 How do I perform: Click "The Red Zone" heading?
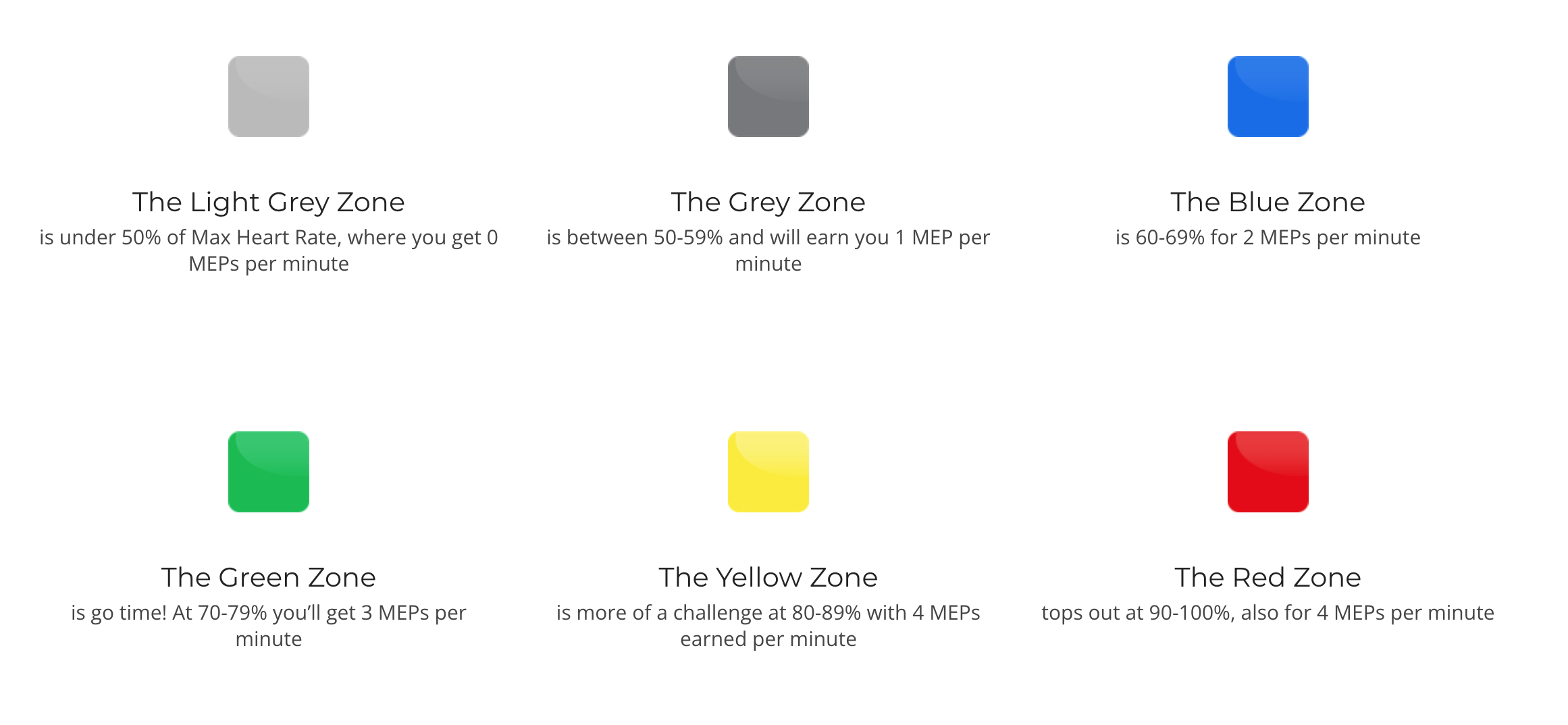(1268, 577)
